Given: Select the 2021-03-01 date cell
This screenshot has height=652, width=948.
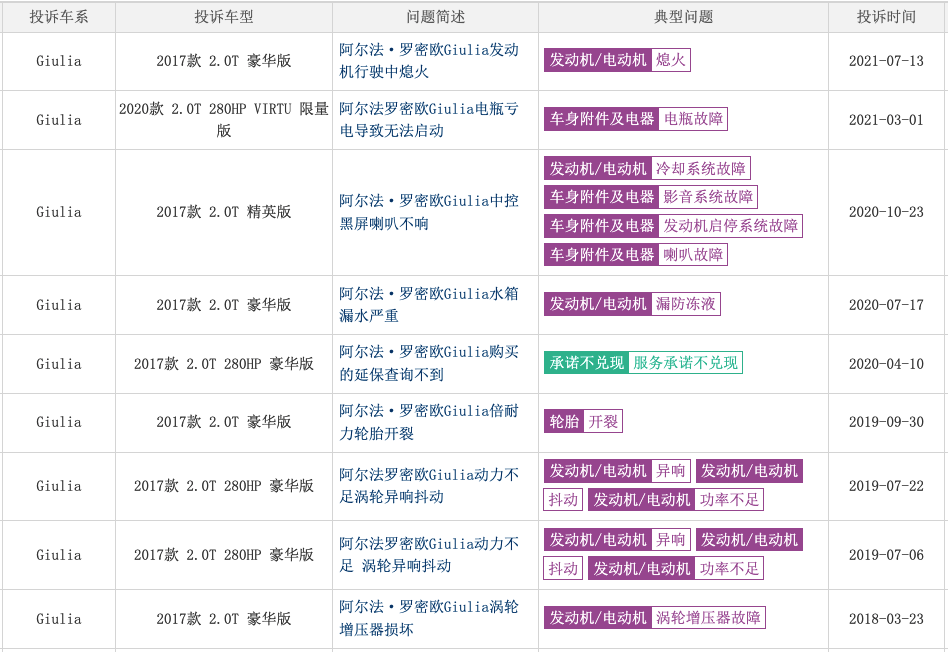Looking at the screenshot, I should (886, 120).
